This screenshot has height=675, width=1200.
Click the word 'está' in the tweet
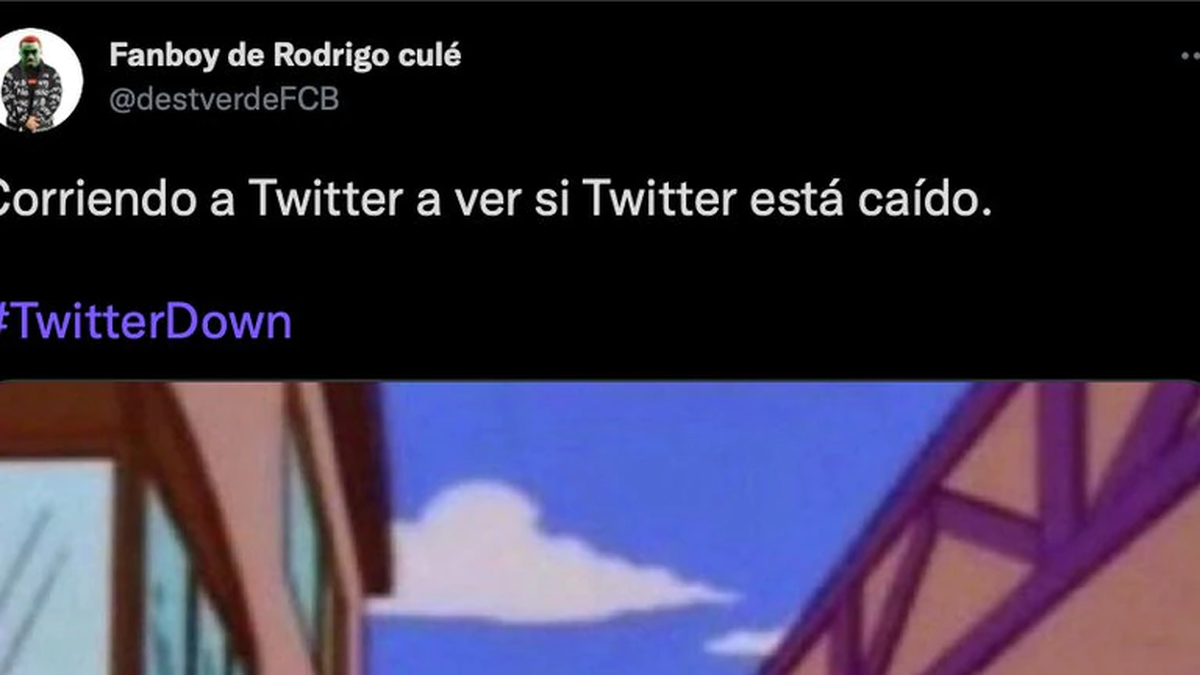pos(794,199)
